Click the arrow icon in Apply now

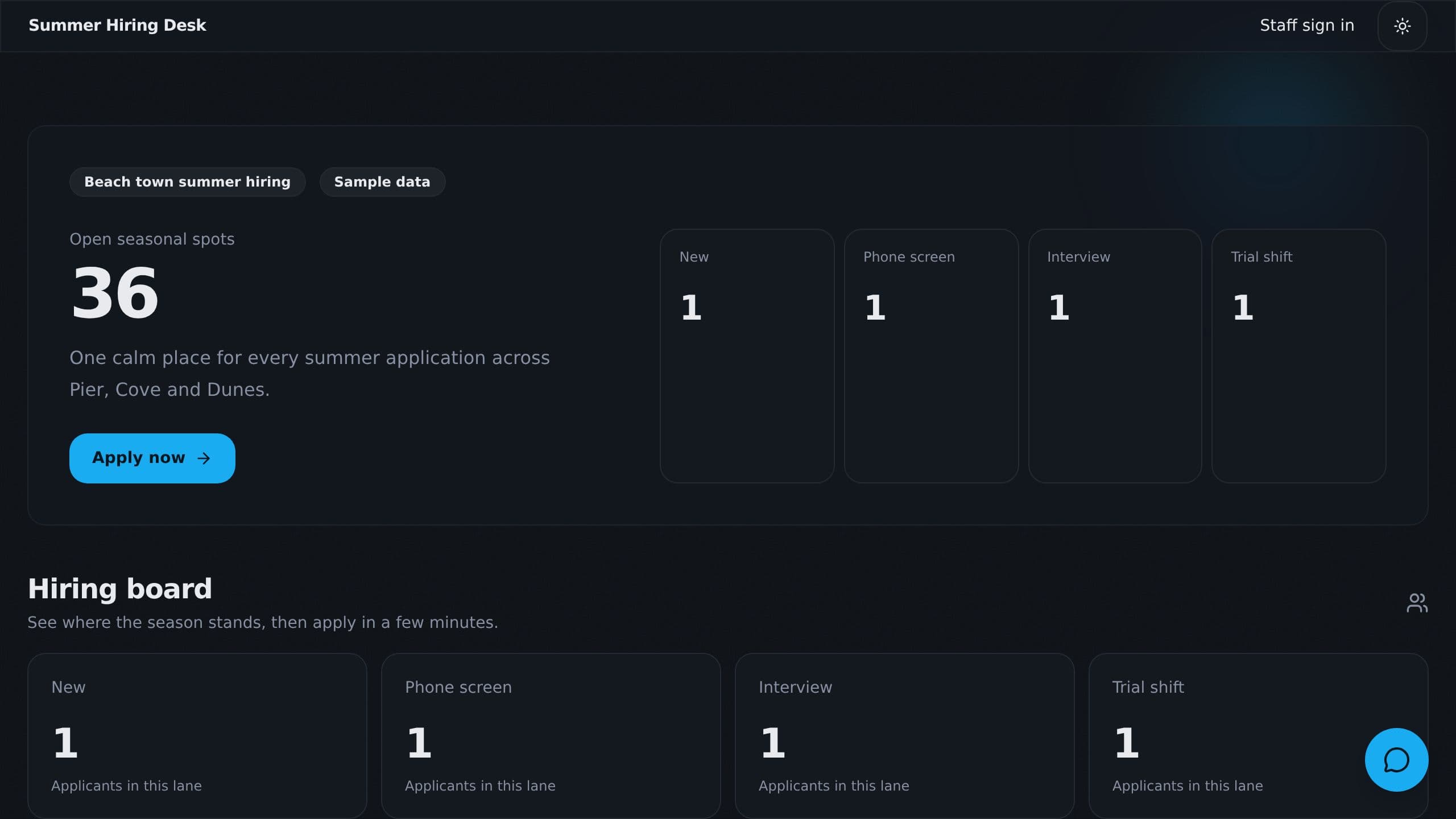(204, 458)
